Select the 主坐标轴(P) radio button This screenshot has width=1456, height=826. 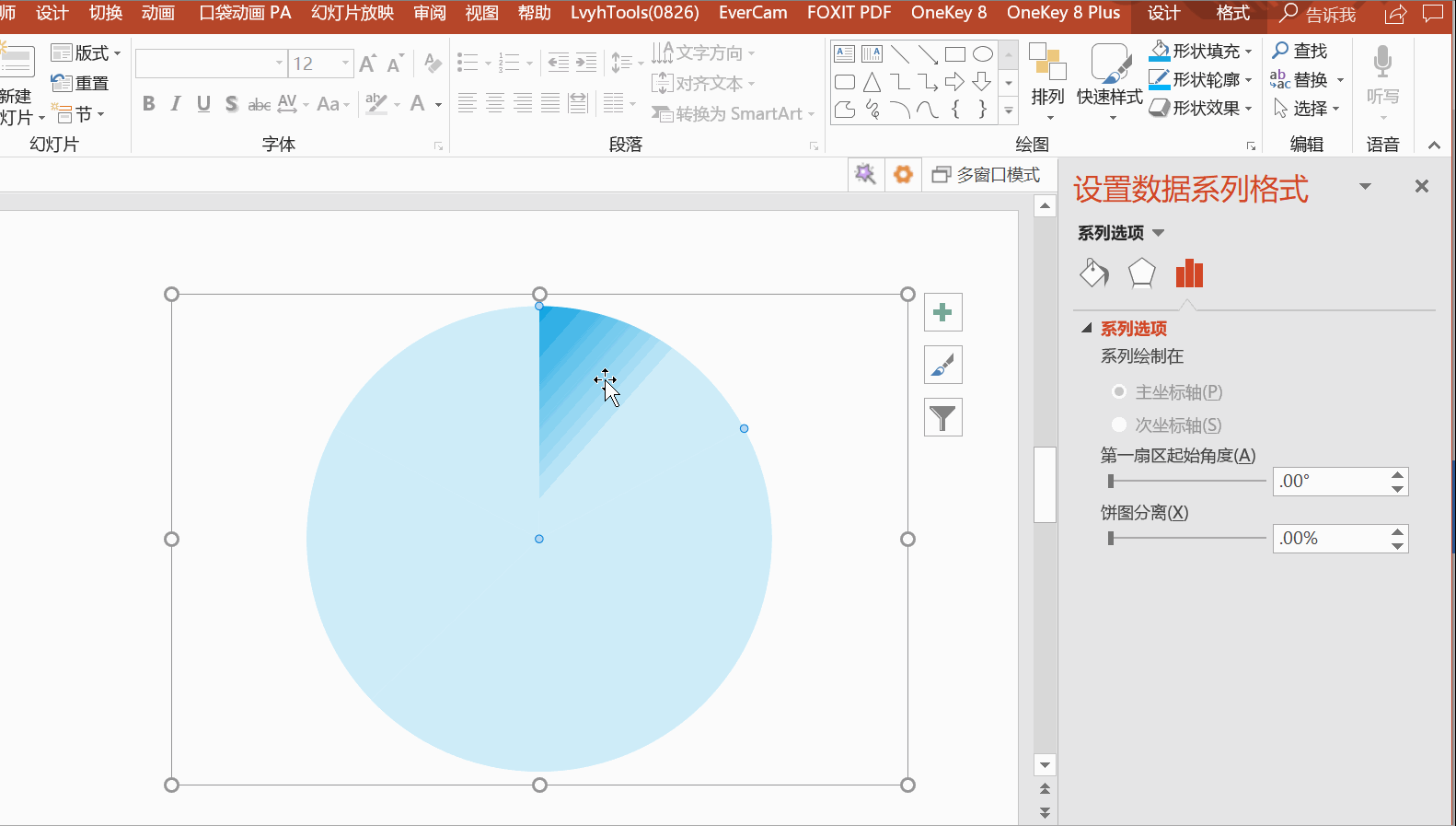tap(1119, 392)
